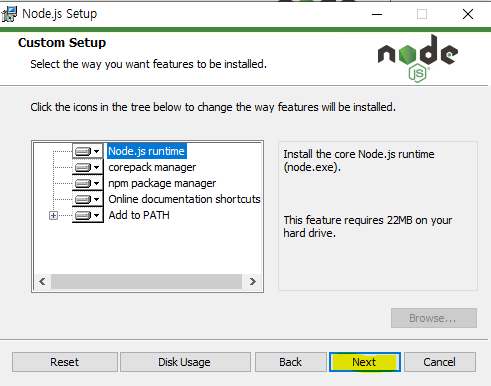
Task: Click the Node.js logo in header
Action: (x=418, y=58)
